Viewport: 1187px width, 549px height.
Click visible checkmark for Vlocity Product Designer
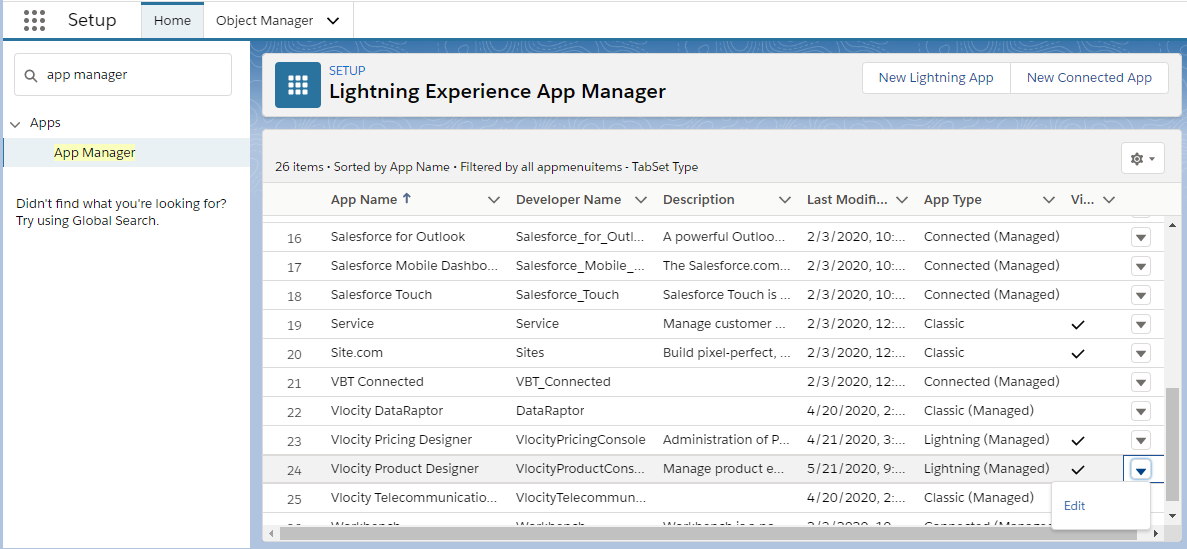1078,469
